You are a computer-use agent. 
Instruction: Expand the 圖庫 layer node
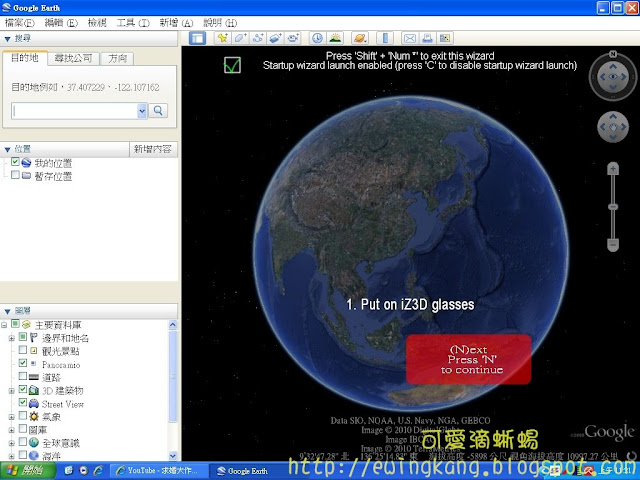(11, 430)
